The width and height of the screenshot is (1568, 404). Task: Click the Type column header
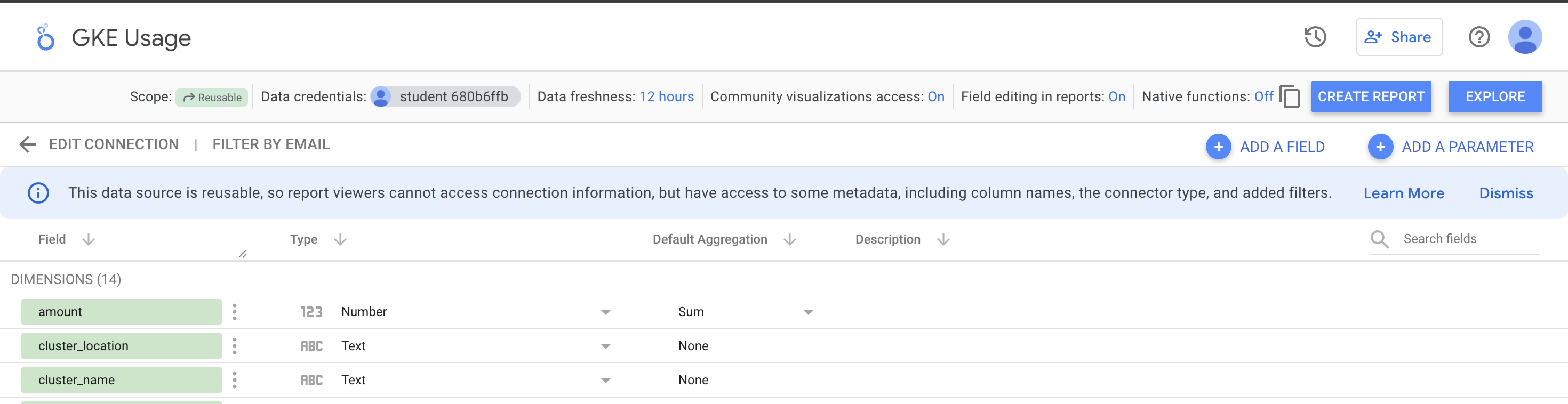pyautogui.click(x=304, y=239)
